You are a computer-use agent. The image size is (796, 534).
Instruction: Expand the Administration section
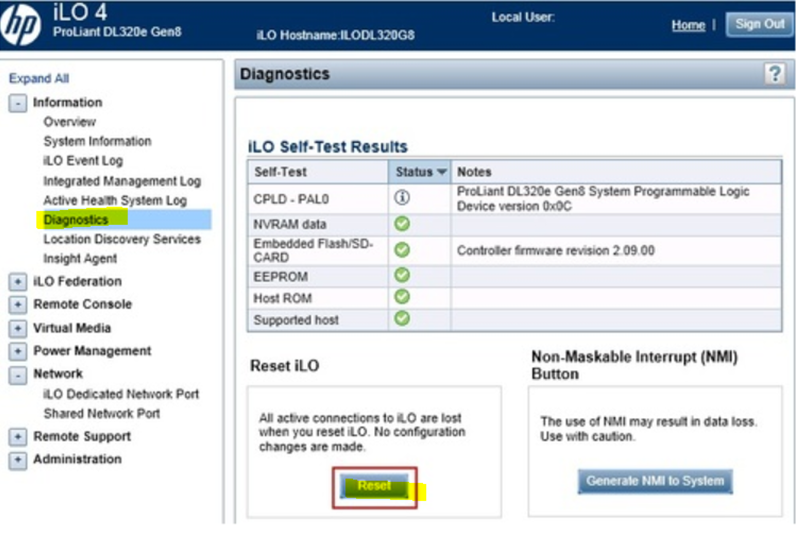(x=18, y=460)
